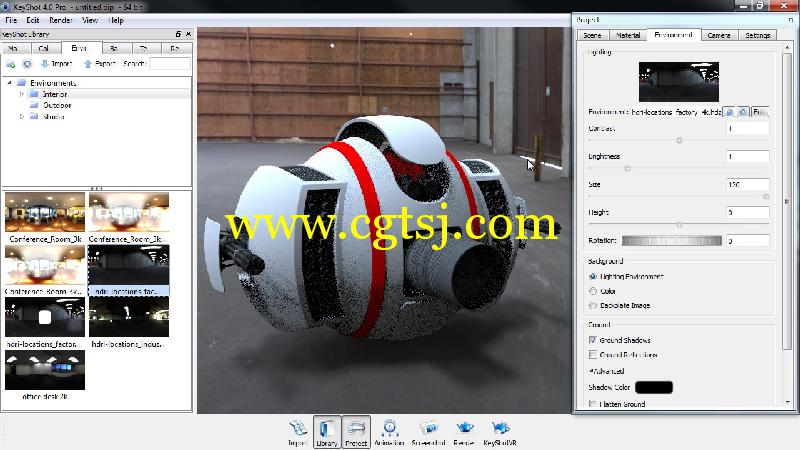Click the Library Search field

(x=170, y=64)
